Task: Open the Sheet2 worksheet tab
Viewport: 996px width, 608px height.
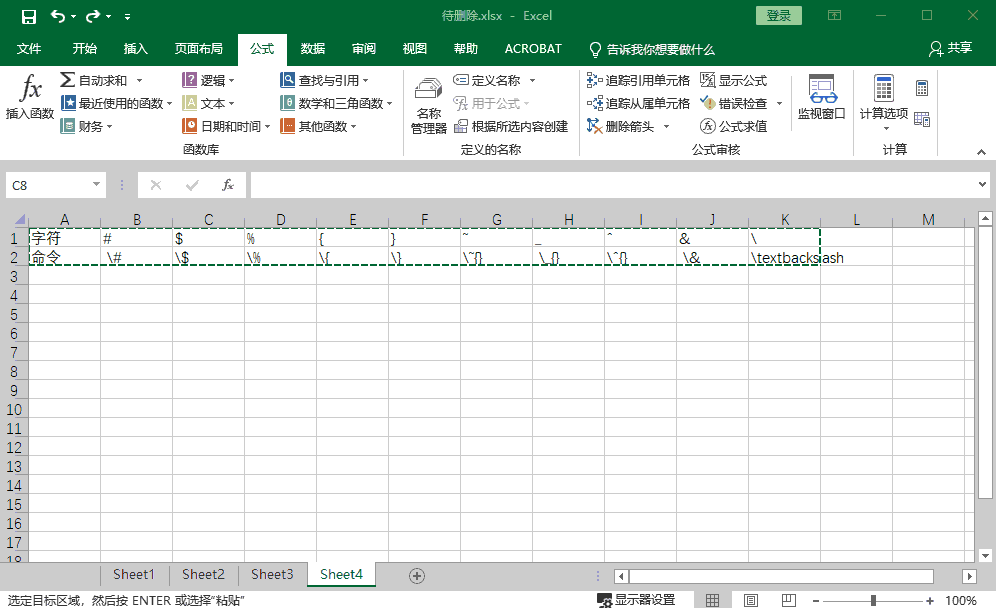Action: pos(203,575)
